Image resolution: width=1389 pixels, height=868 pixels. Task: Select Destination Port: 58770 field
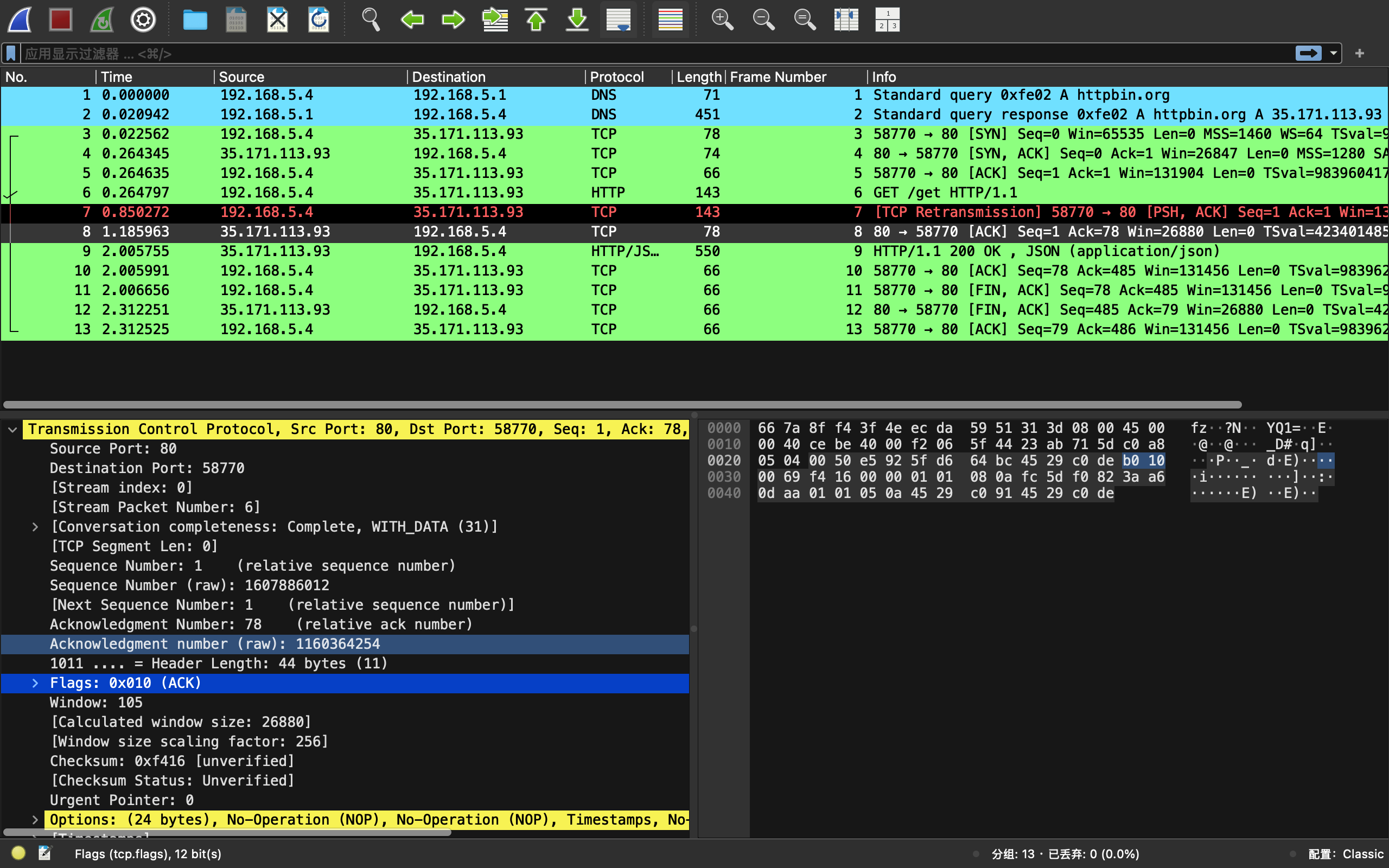click(345, 468)
